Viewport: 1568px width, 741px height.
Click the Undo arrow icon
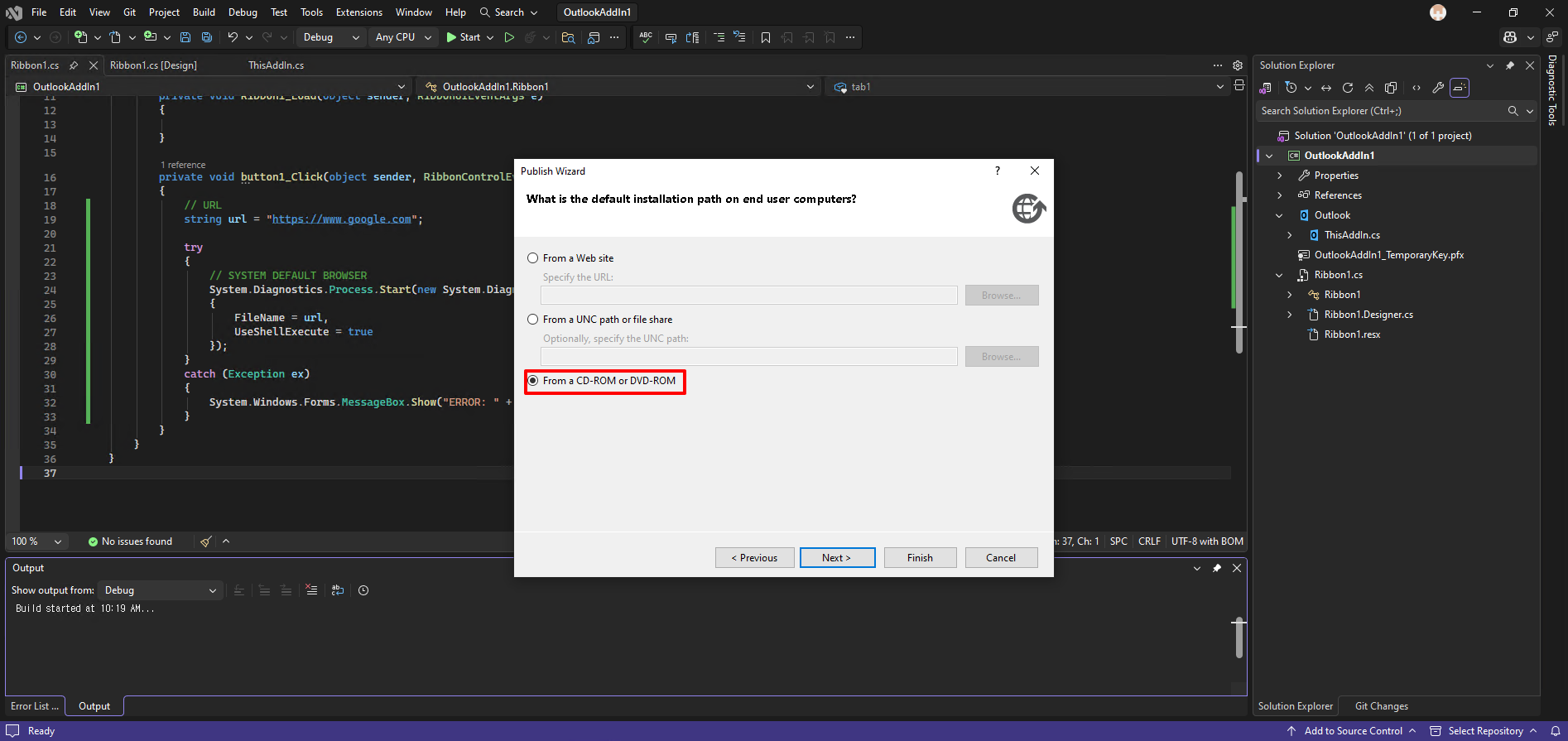(233, 37)
